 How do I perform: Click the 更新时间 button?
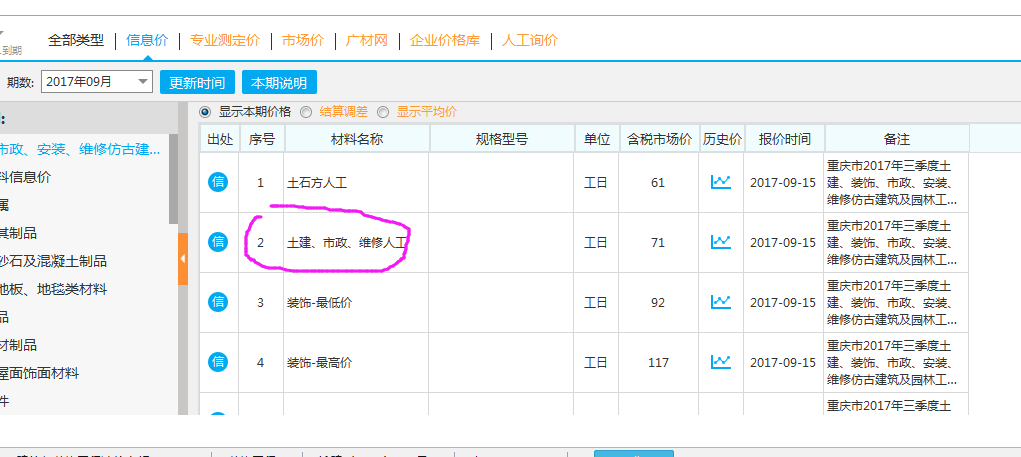pyautogui.click(x=197, y=83)
